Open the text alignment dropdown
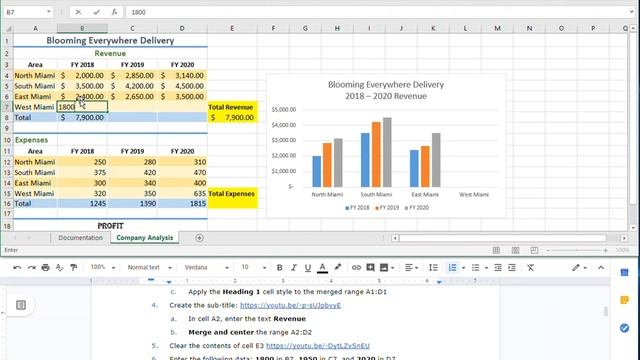The width and height of the screenshot is (640, 360). [x=411, y=268]
